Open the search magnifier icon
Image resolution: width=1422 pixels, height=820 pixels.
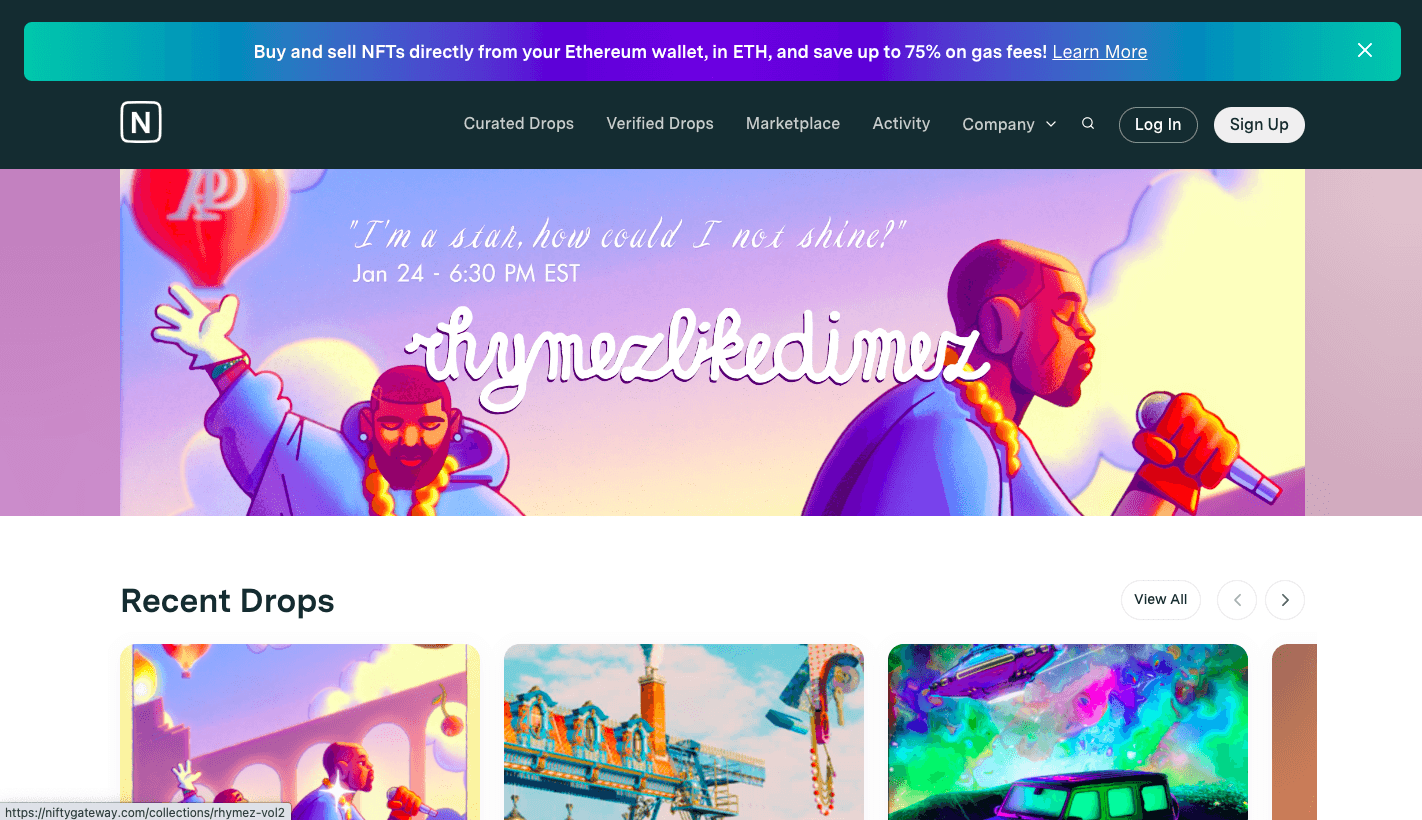pyautogui.click(x=1088, y=124)
